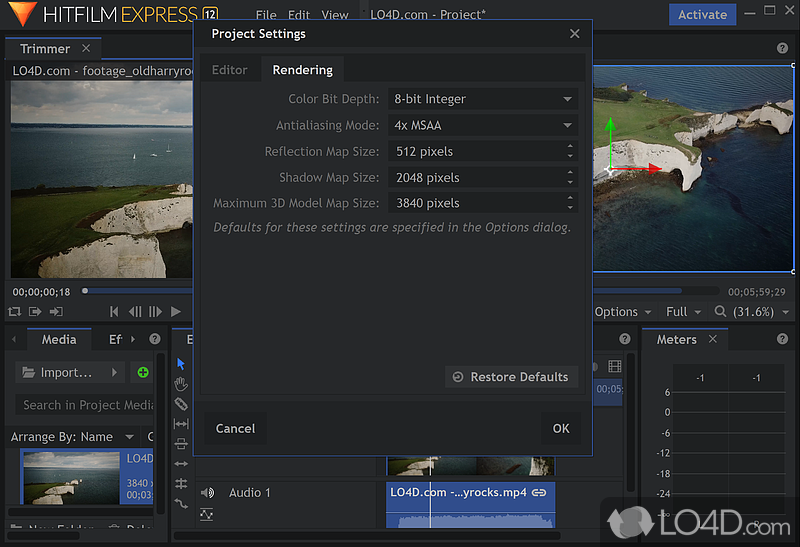800x547 pixels.
Task: Select the Slip tool in timeline toolbar
Action: [181, 424]
